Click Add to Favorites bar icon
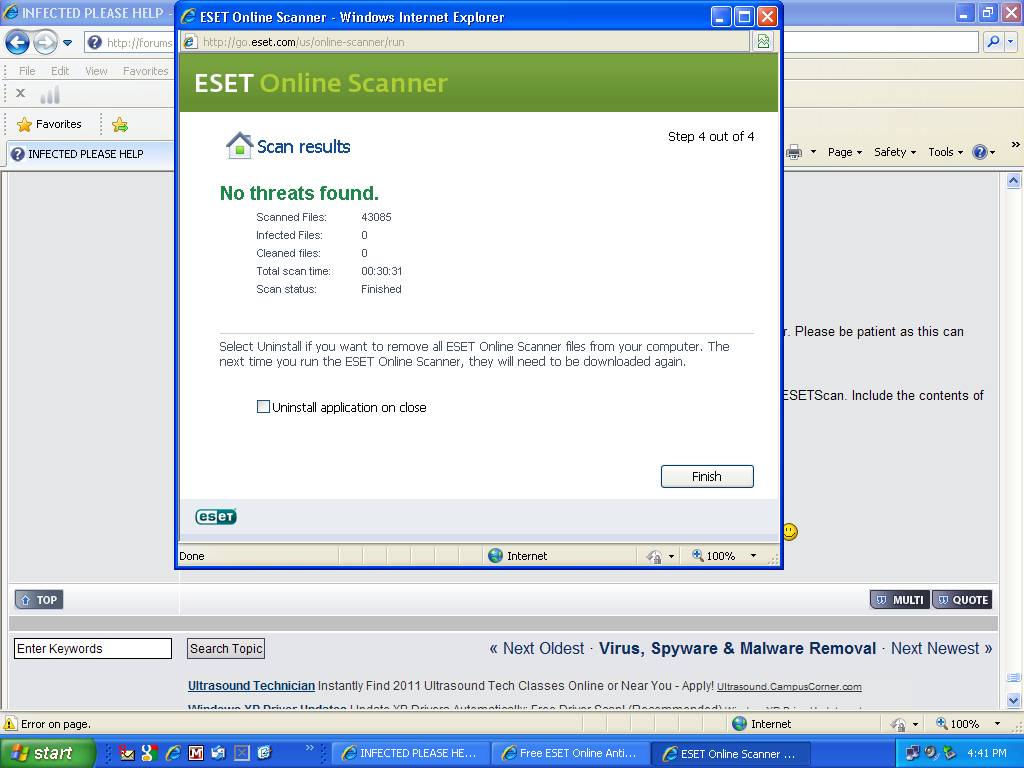Viewport: 1024px width, 768px height. [x=120, y=124]
